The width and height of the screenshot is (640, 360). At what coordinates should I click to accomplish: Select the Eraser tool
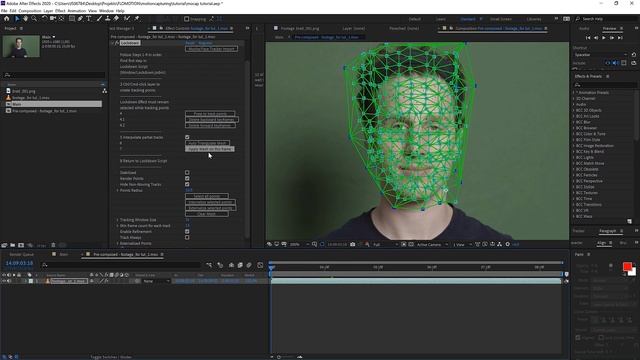(116, 19)
